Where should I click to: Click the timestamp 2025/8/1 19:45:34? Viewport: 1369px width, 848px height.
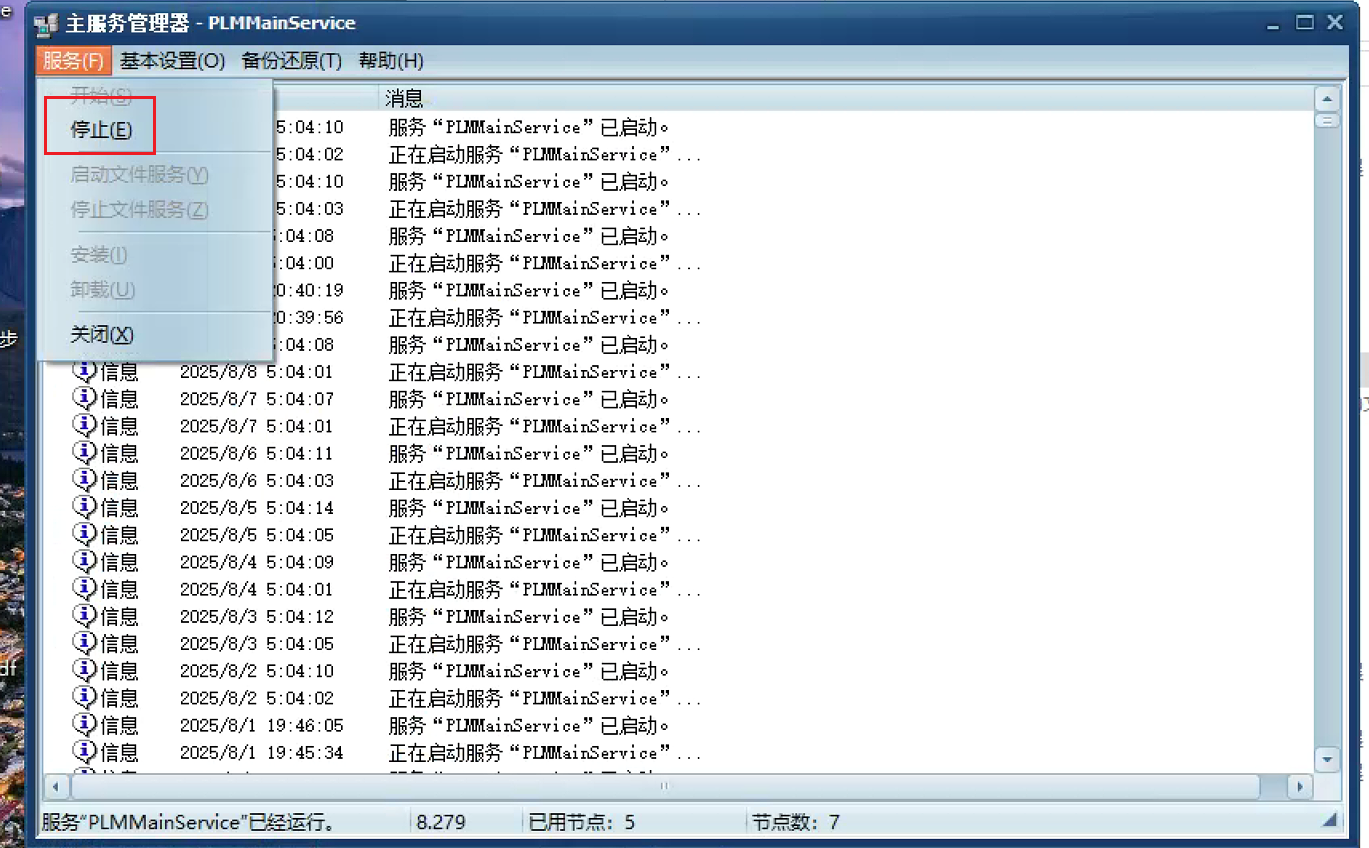click(x=262, y=752)
